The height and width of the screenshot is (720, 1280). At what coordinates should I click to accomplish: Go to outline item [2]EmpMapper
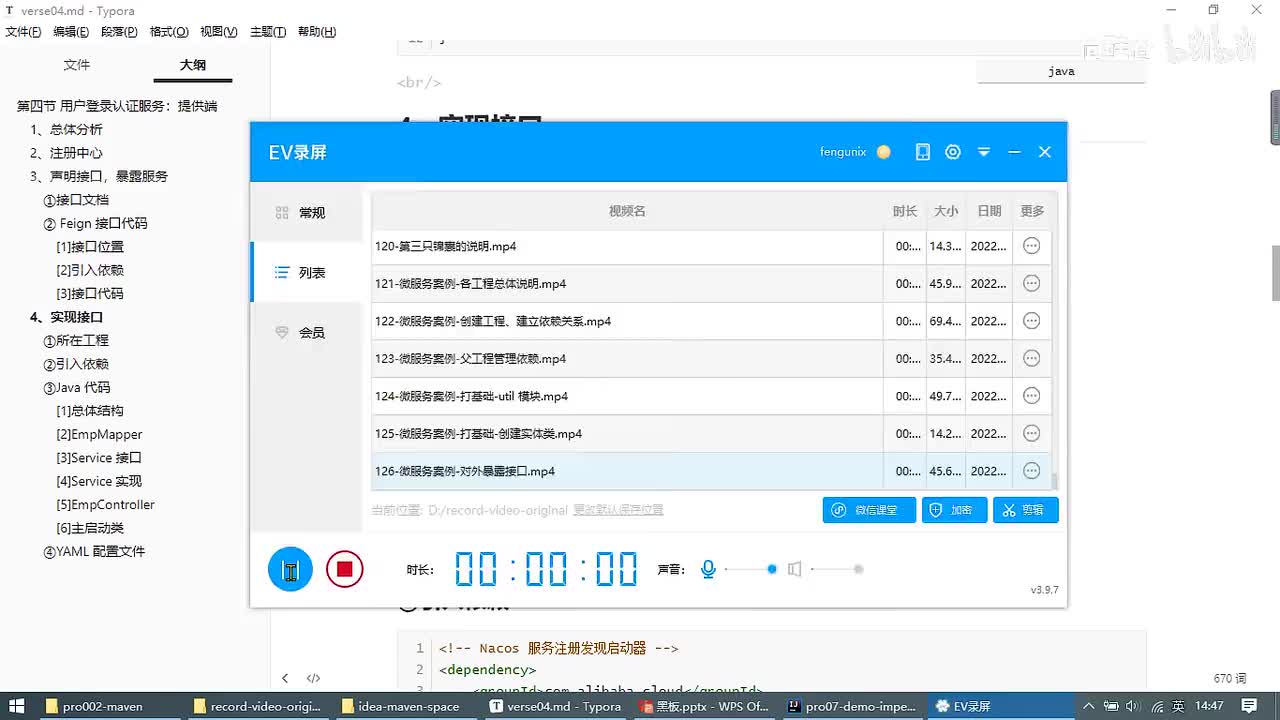(99, 434)
